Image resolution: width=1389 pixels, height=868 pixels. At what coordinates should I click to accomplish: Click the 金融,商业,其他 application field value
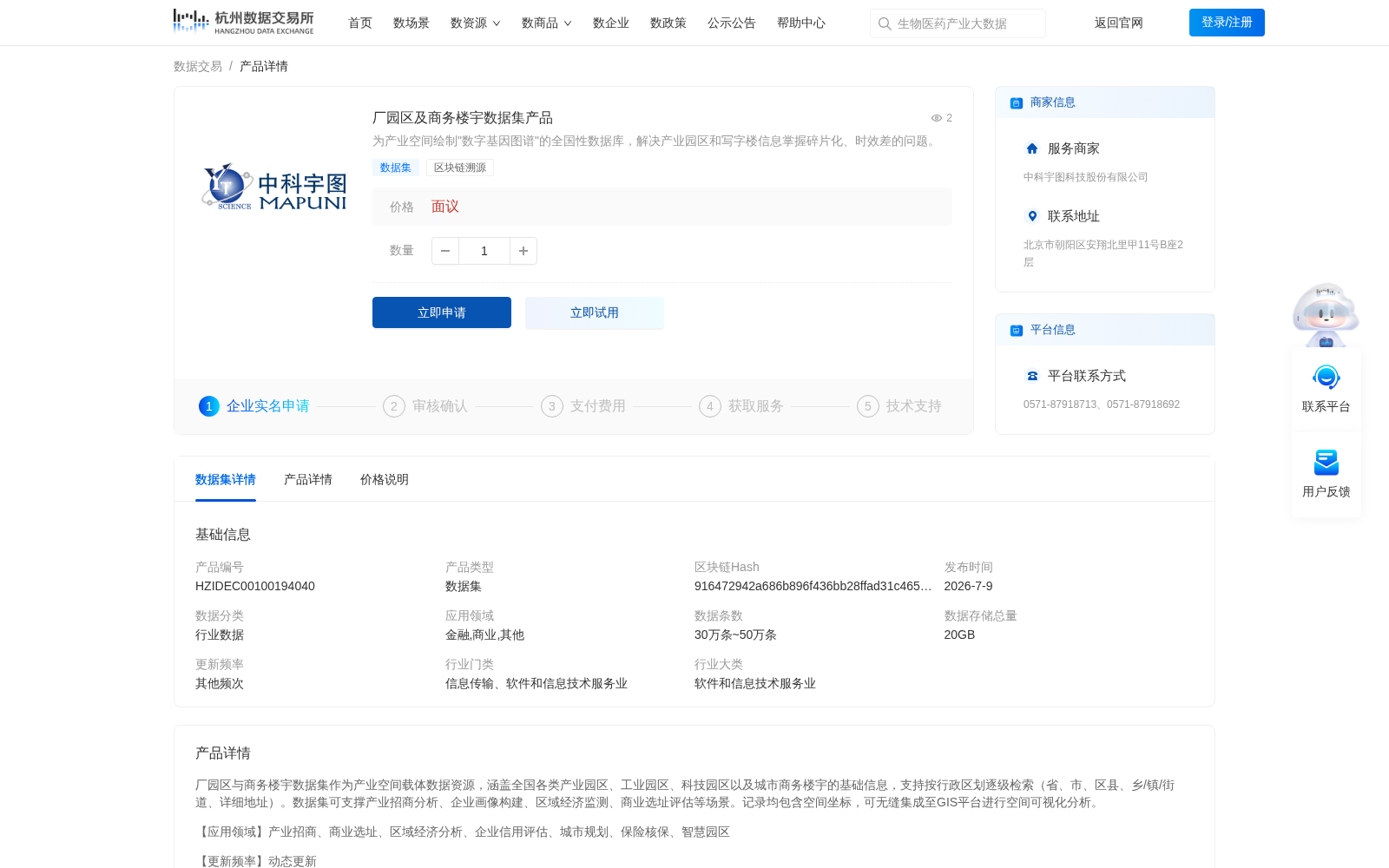(x=484, y=635)
